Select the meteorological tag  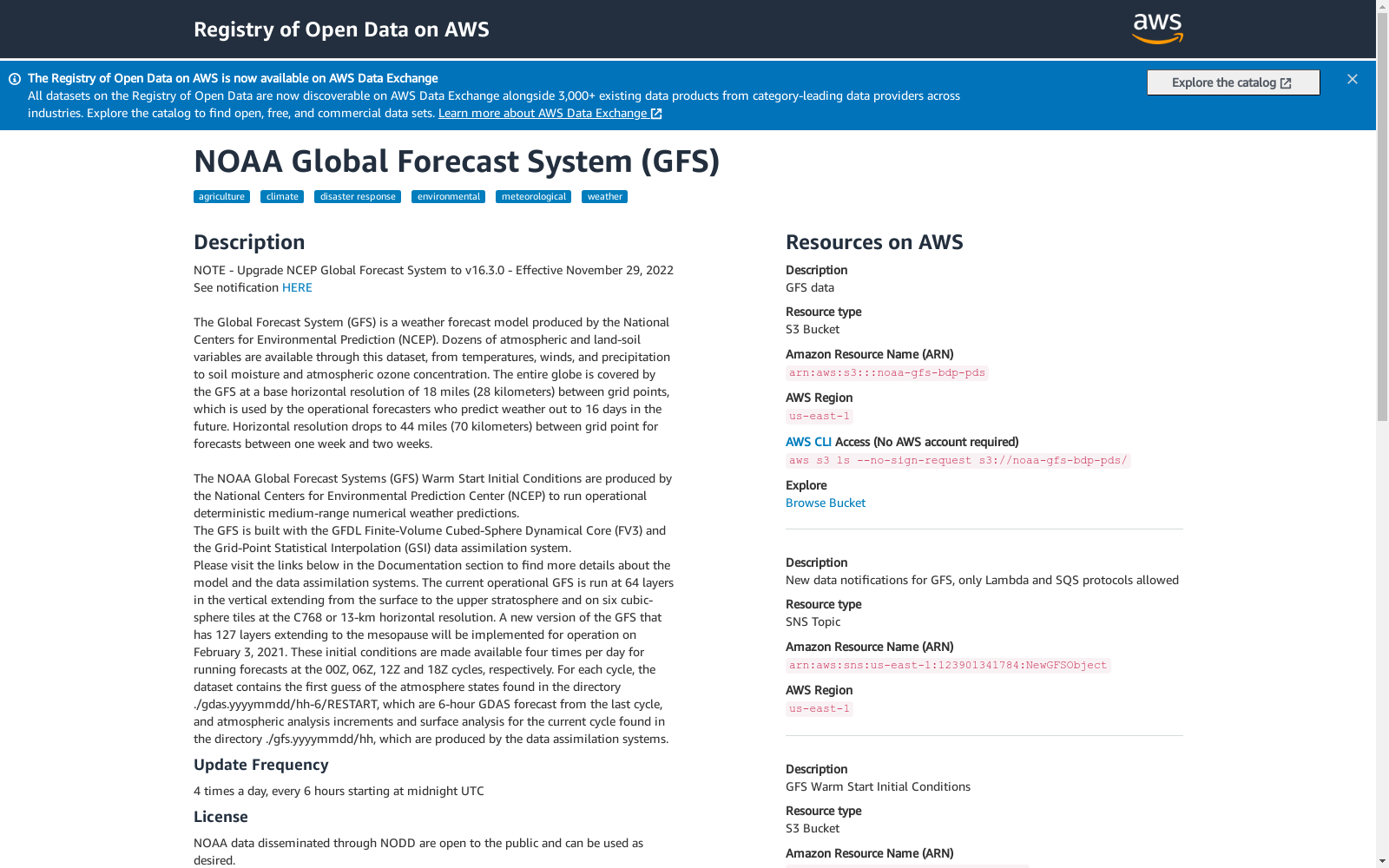click(533, 197)
